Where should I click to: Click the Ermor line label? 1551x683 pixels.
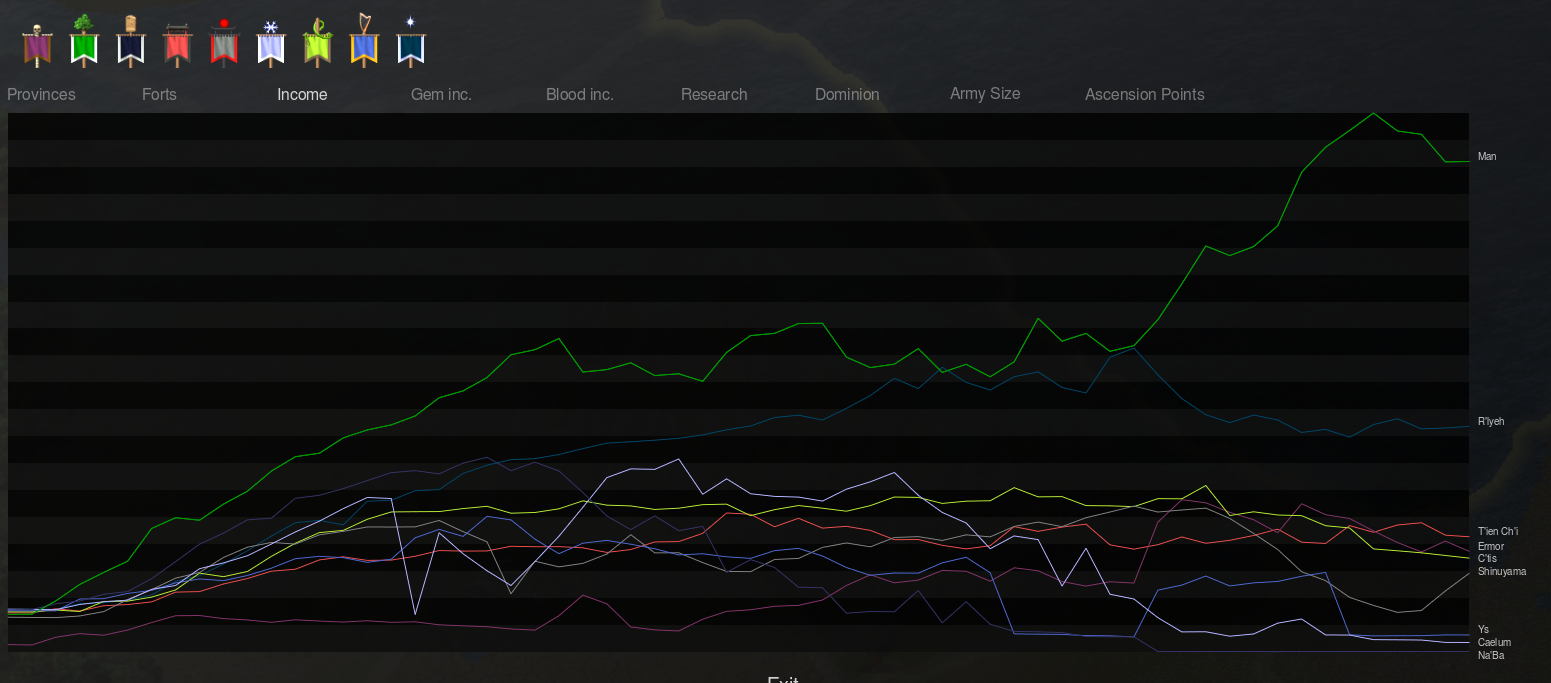[1490, 546]
